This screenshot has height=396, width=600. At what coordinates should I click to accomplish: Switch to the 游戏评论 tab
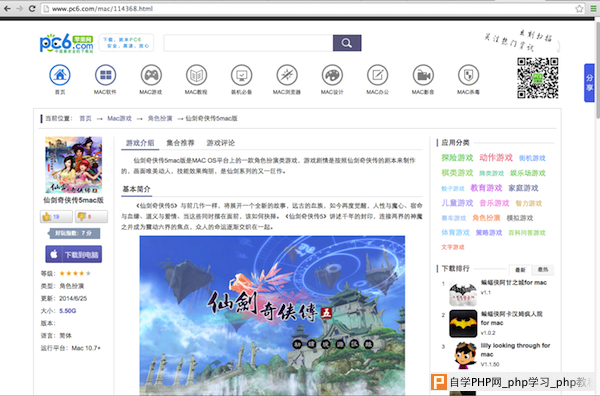[221, 143]
